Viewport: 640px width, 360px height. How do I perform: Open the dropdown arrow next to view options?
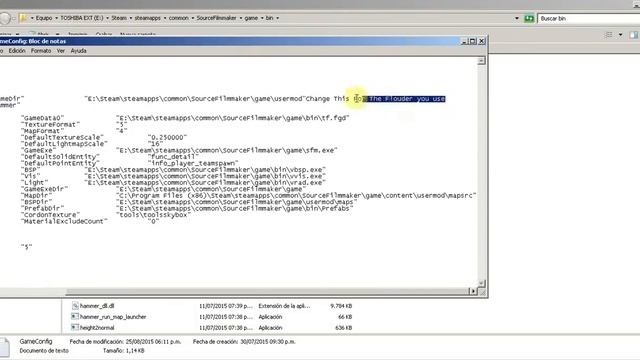click(620, 35)
